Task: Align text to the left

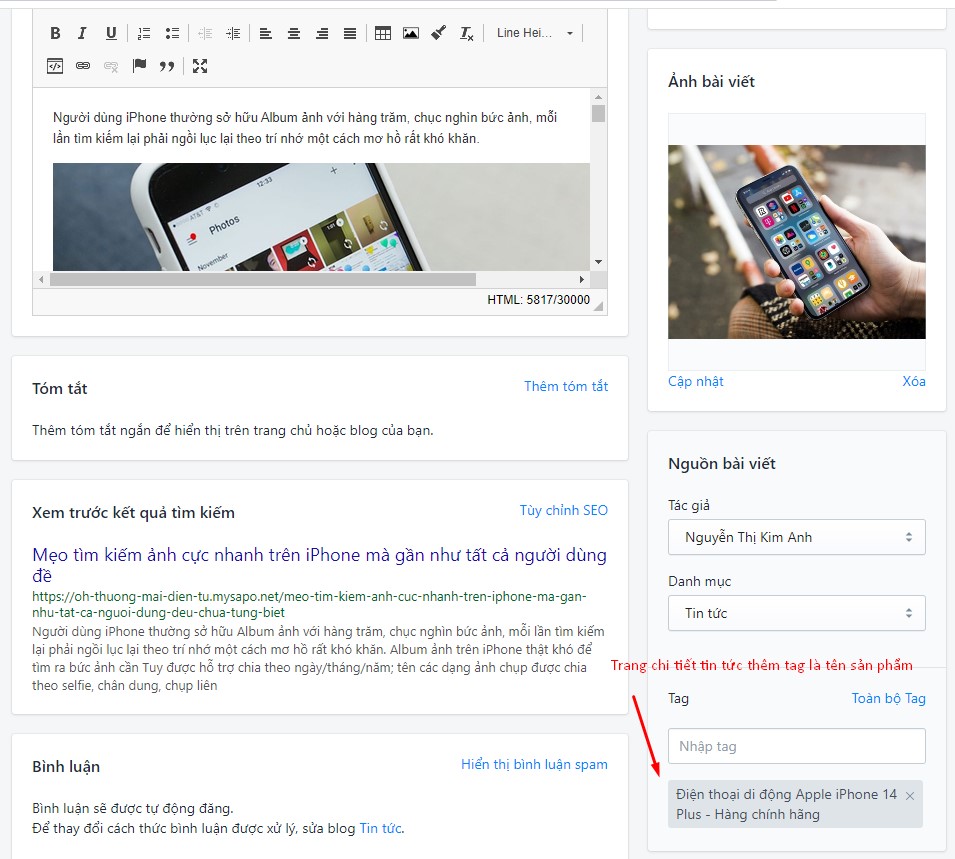Action: [x=266, y=33]
